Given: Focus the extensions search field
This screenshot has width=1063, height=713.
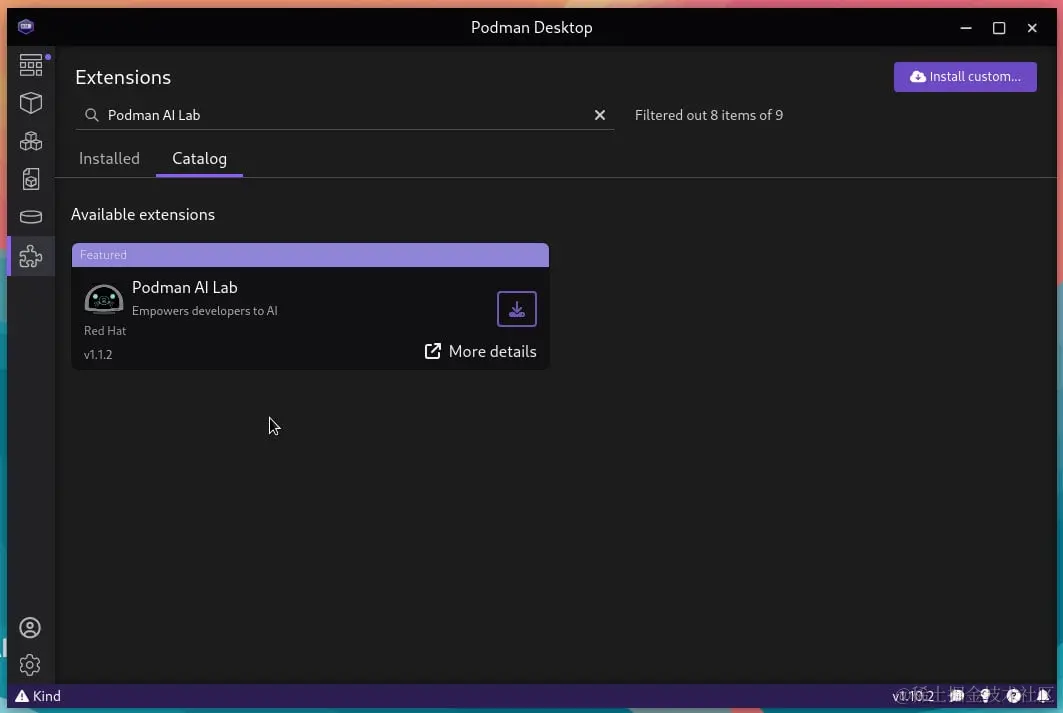Looking at the screenshot, I should click(x=346, y=115).
